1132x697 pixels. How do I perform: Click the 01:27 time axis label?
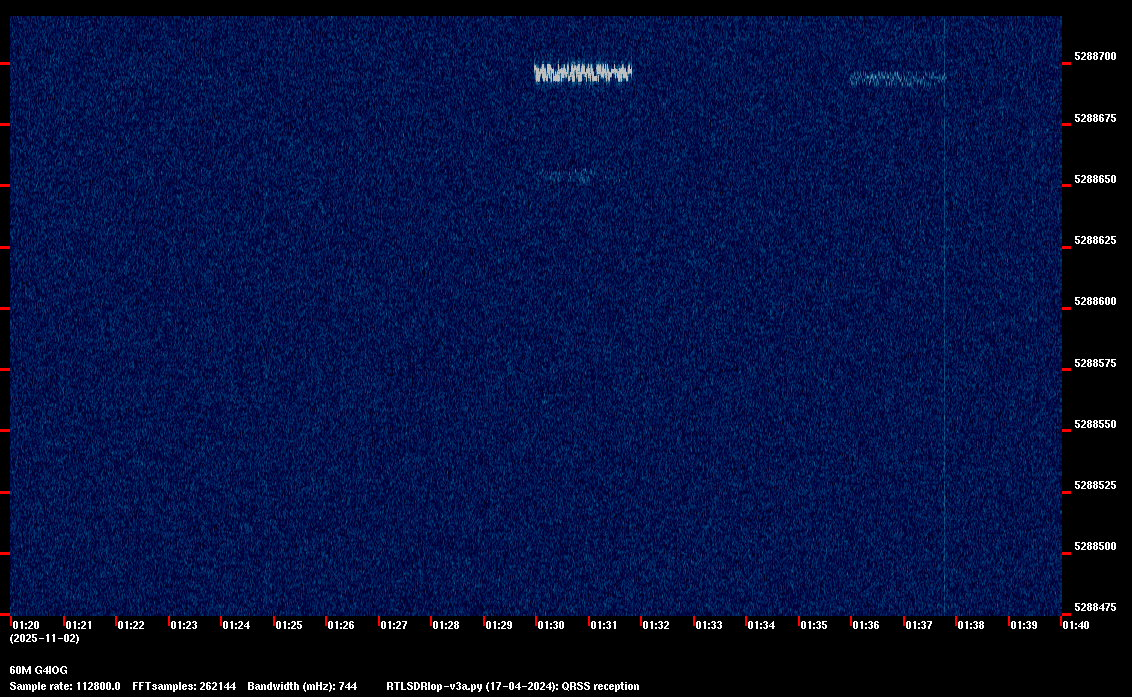pos(393,625)
